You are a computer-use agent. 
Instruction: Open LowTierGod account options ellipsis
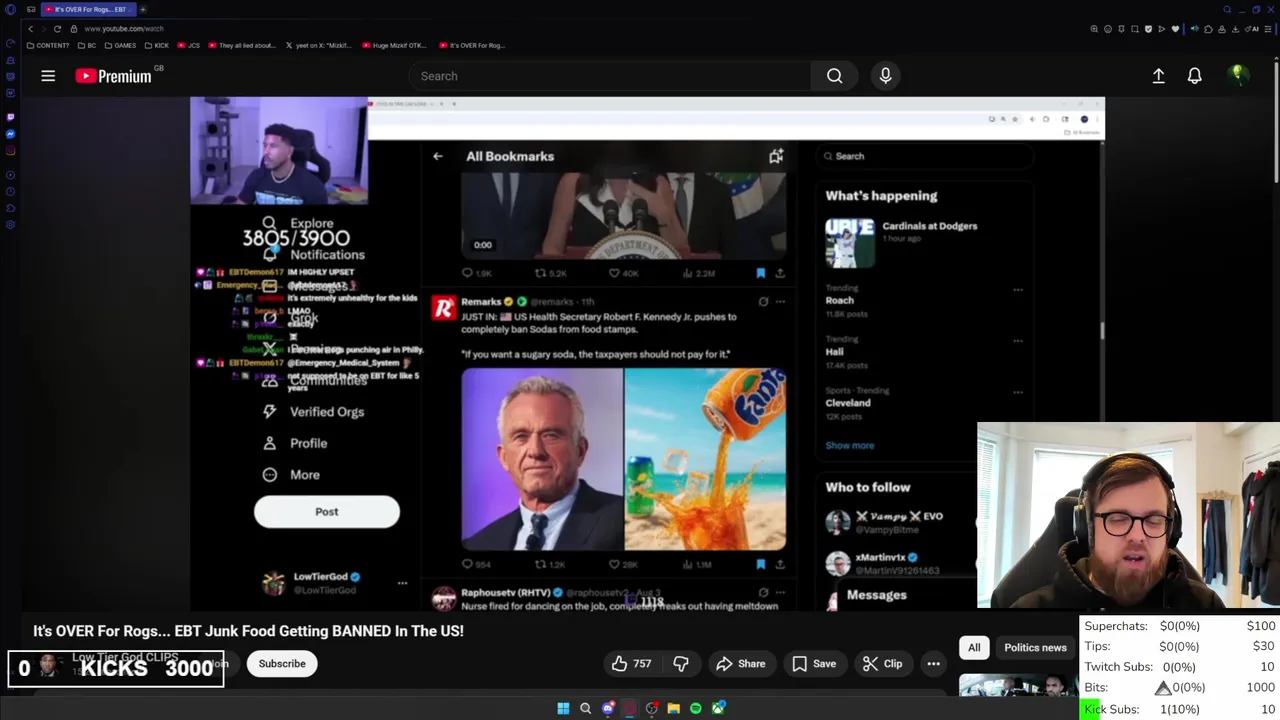click(x=402, y=583)
